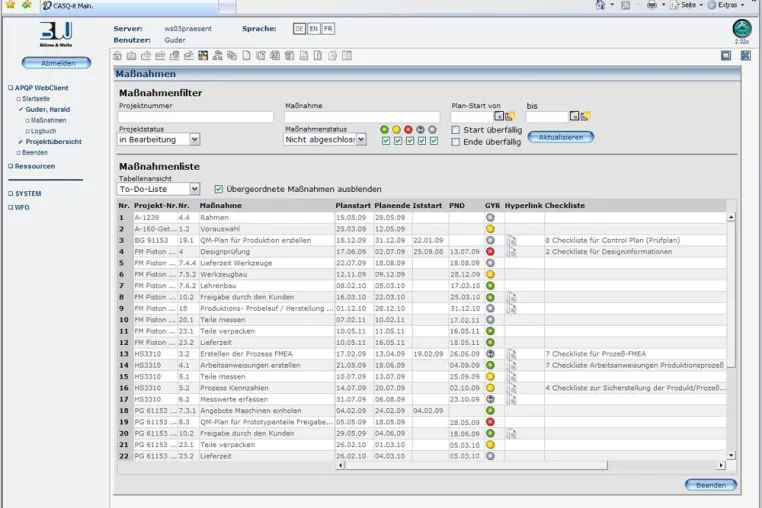Open the Maßnahmenstatus dropdown

[x=361, y=140]
